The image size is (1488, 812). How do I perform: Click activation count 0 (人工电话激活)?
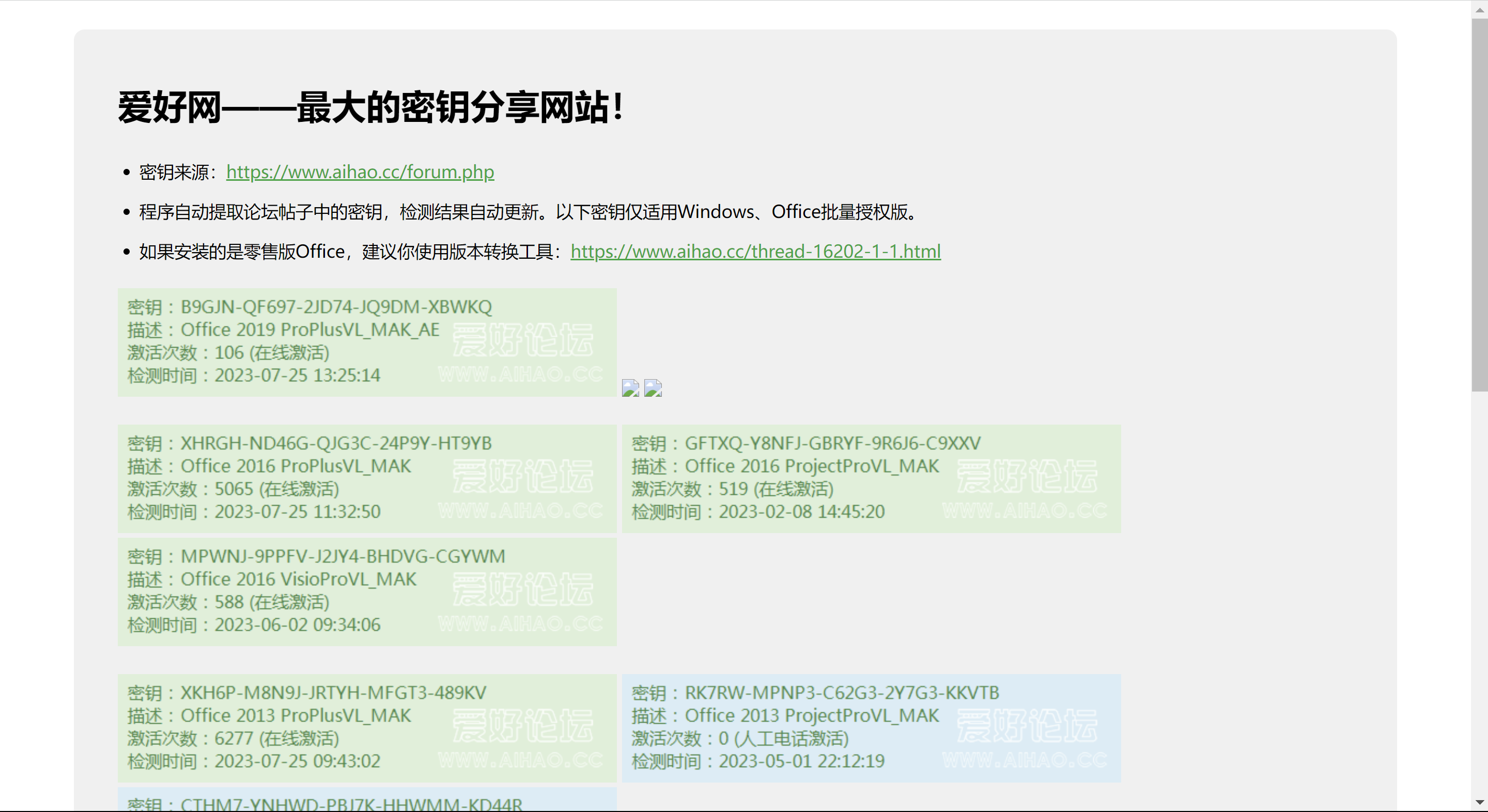click(783, 739)
